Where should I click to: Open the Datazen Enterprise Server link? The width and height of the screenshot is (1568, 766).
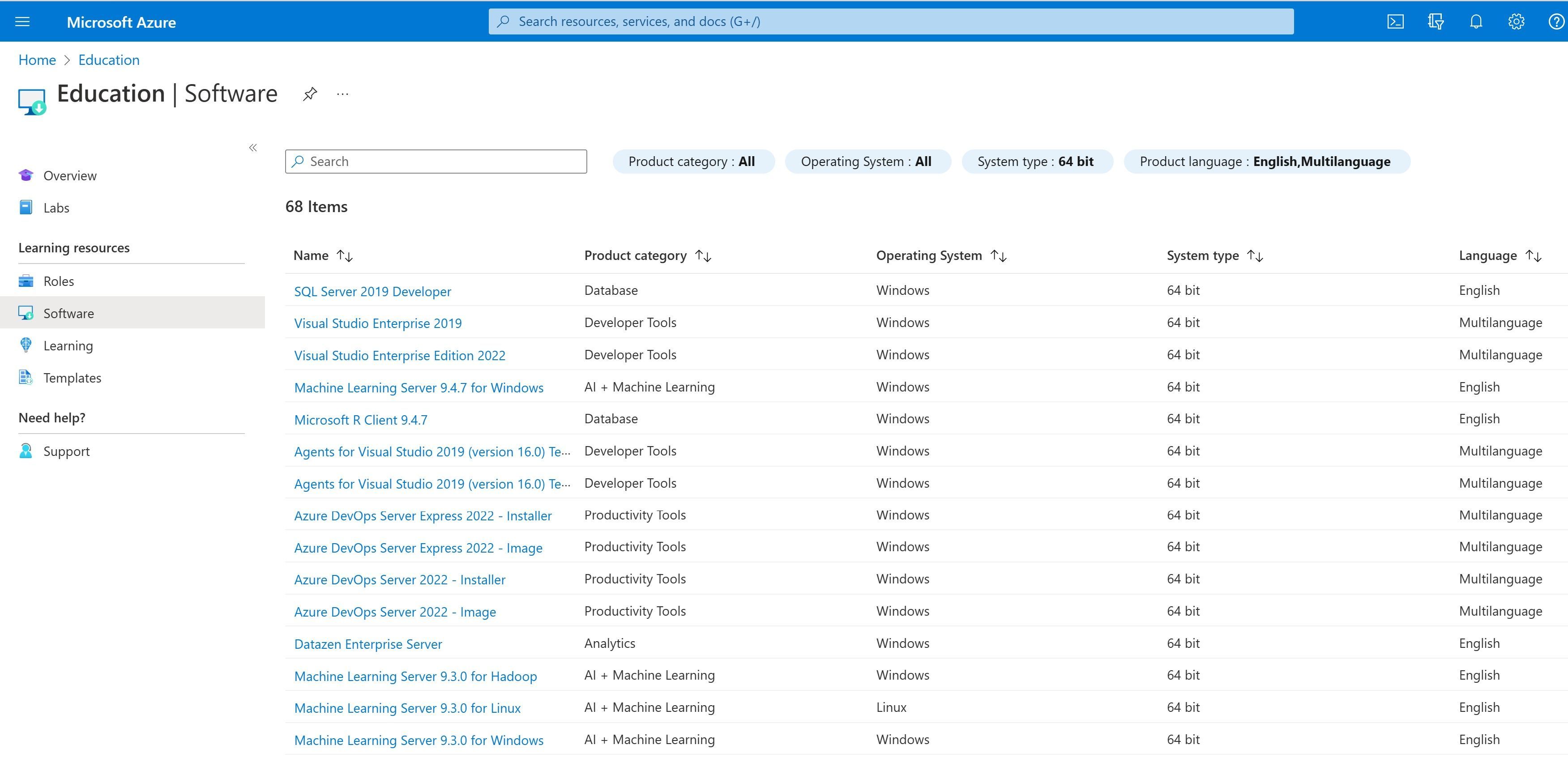pos(367,644)
